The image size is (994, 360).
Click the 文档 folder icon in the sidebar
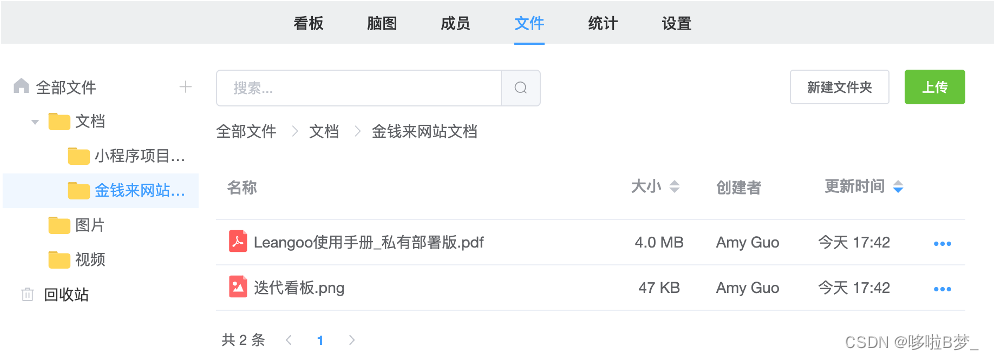coord(59,121)
